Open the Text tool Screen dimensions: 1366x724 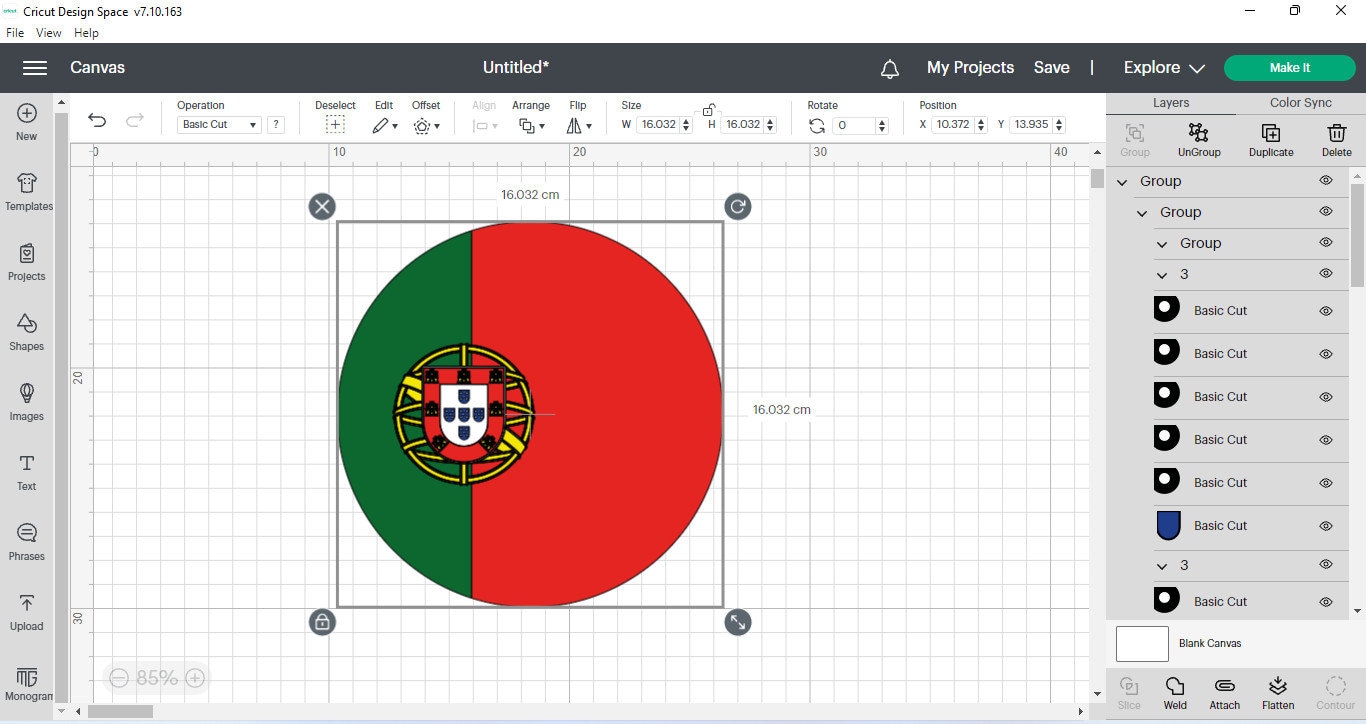(x=26, y=470)
